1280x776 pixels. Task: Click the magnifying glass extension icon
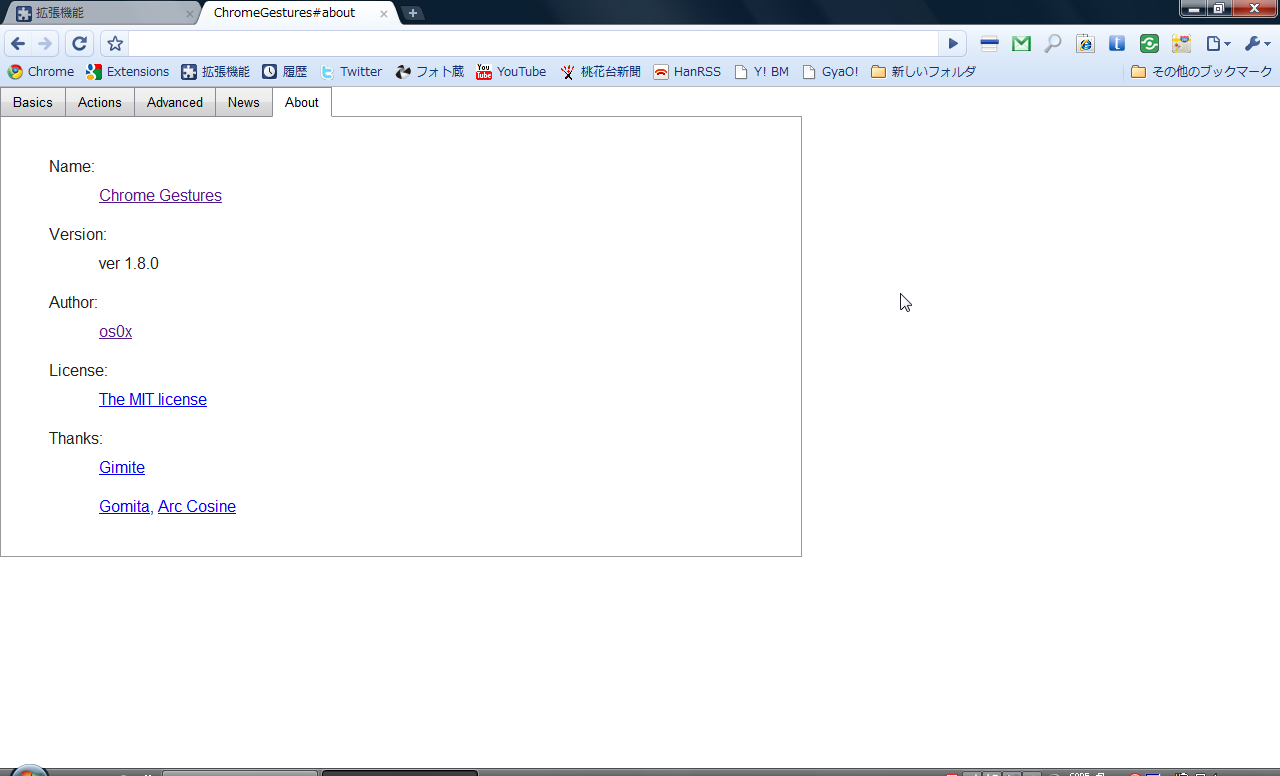pyautogui.click(x=1053, y=44)
